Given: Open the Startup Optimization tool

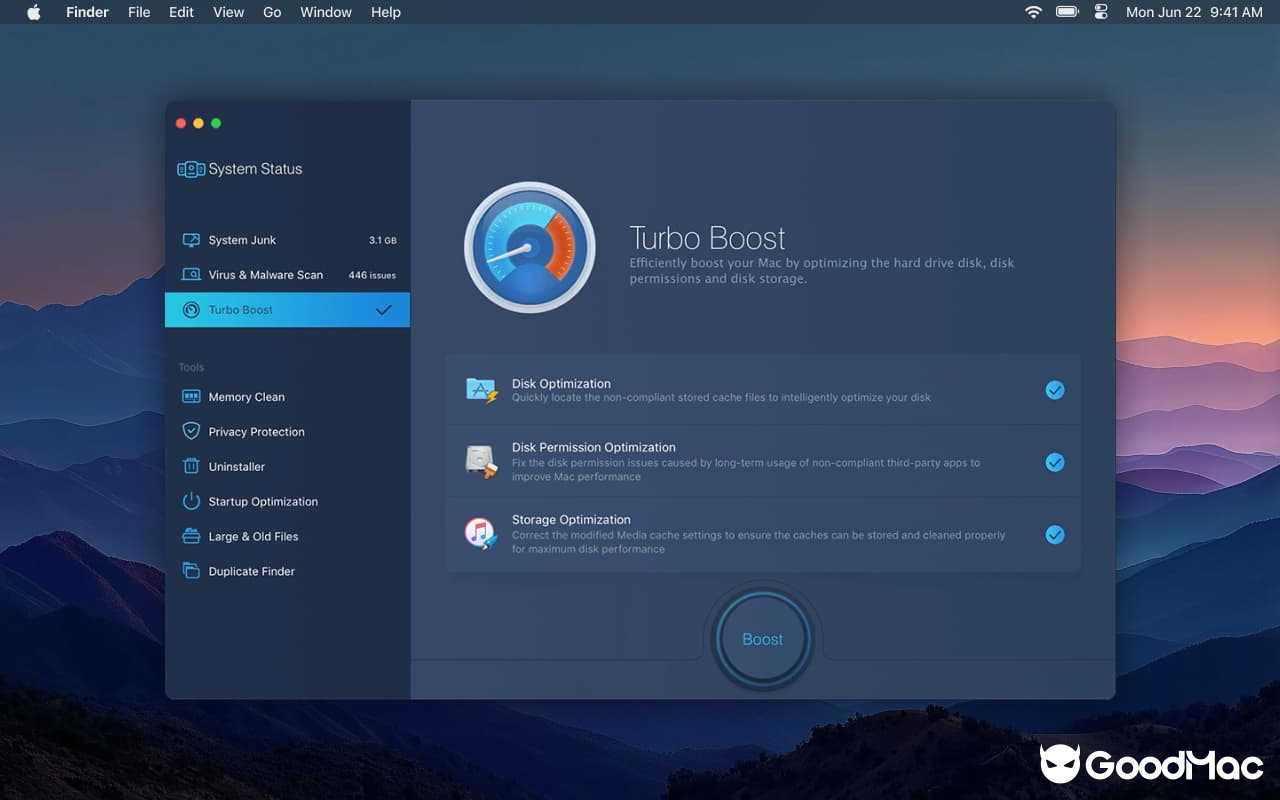Looking at the screenshot, I should [x=288, y=502].
